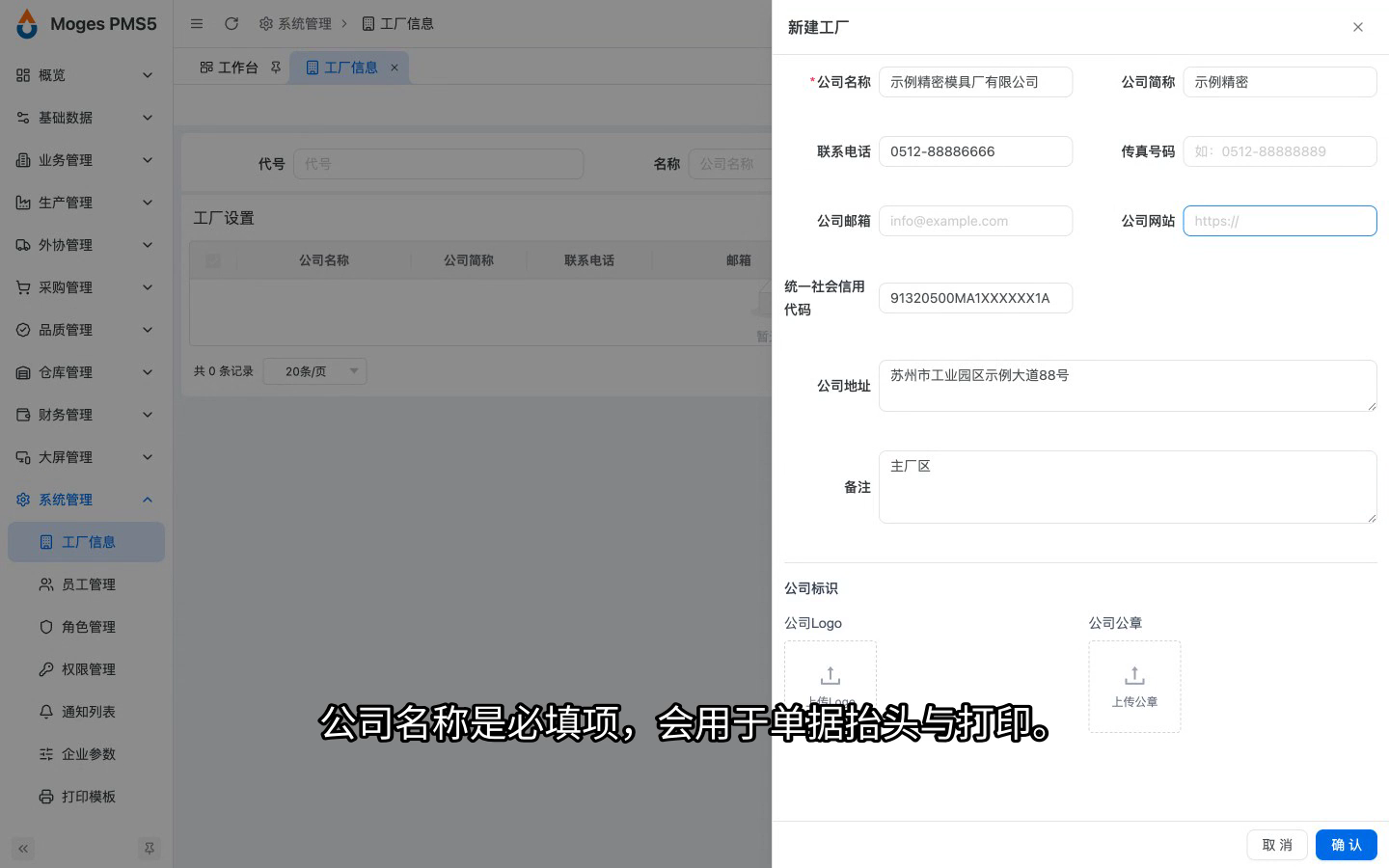Collapse the sidebar with double-arrow icon

(x=23, y=849)
